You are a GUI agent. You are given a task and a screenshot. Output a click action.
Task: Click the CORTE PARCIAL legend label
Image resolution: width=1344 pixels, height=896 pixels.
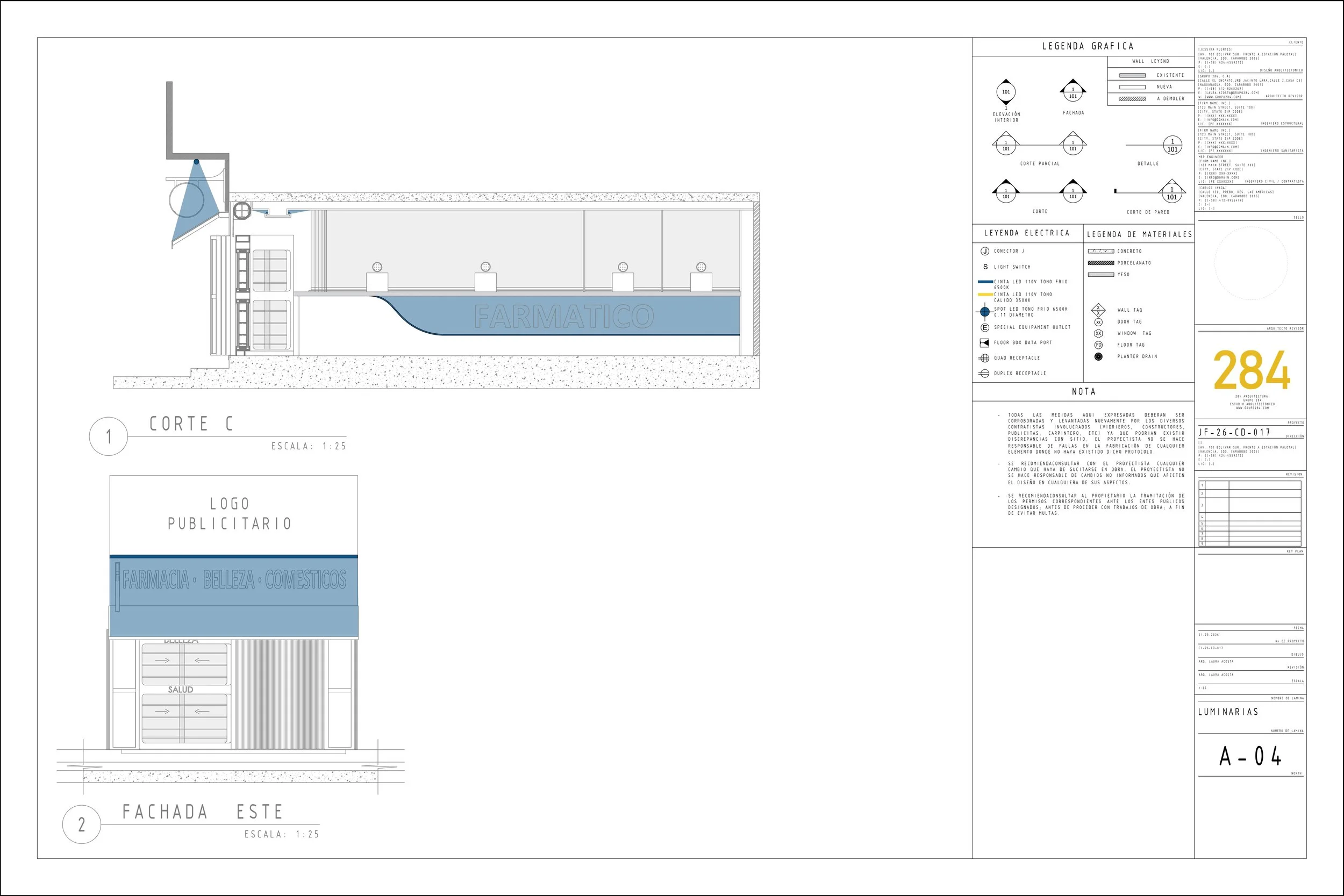click(x=1039, y=164)
